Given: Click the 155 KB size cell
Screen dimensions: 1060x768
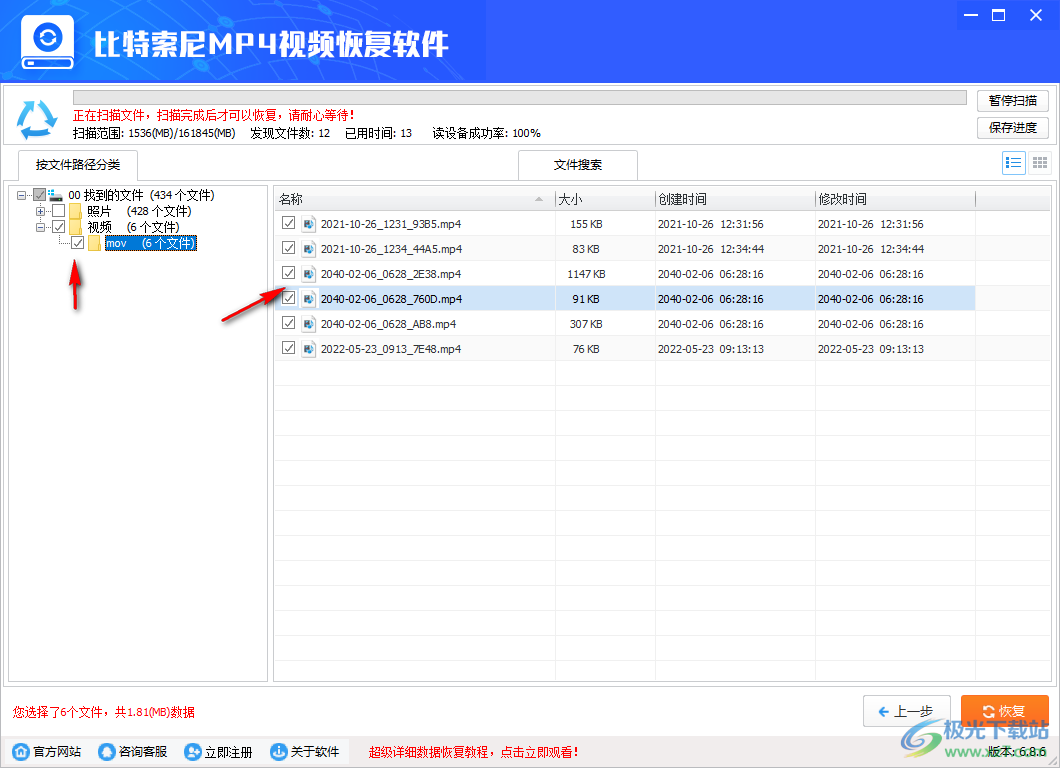Looking at the screenshot, I should pyautogui.click(x=586, y=224).
